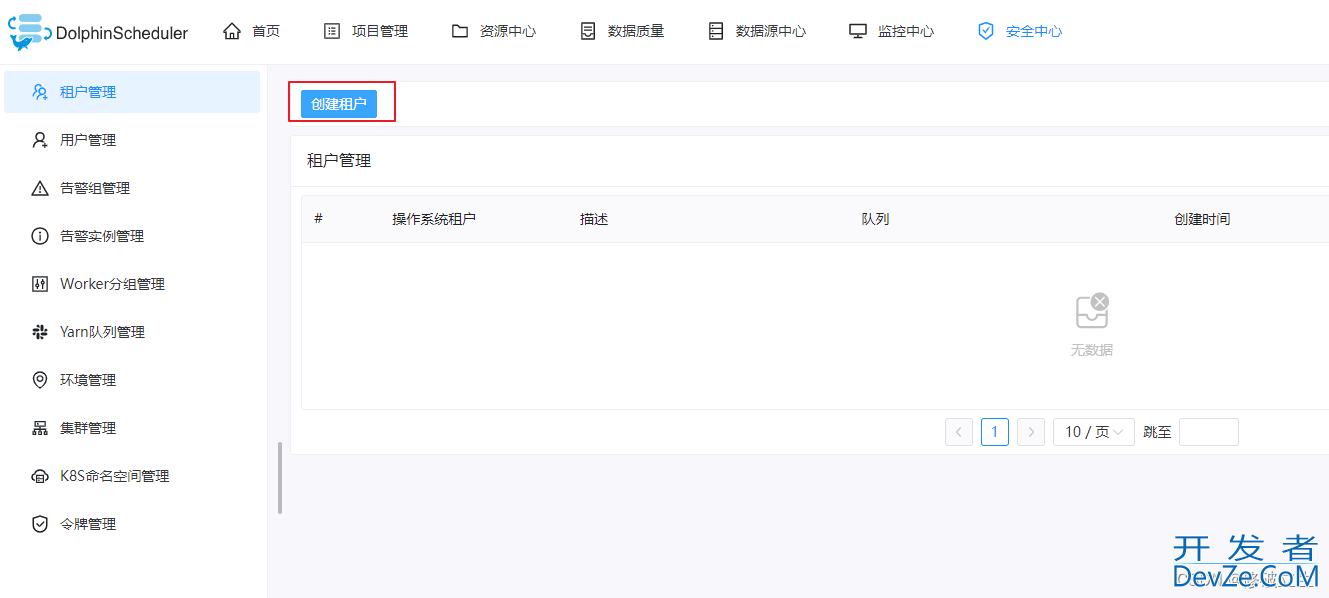The width and height of the screenshot is (1329, 598).
Task: Select page 1 in pagination
Action: pyautogui.click(x=995, y=432)
